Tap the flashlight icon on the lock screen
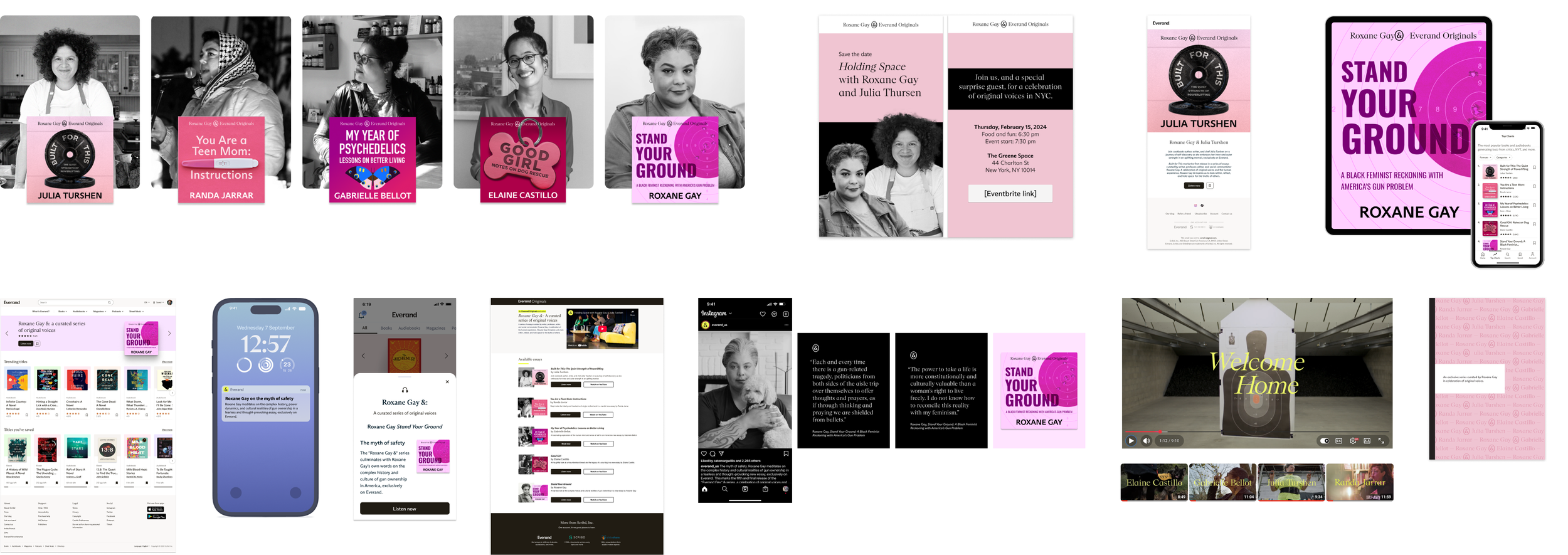This screenshot has width=1568, height=555. tap(236, 492)
